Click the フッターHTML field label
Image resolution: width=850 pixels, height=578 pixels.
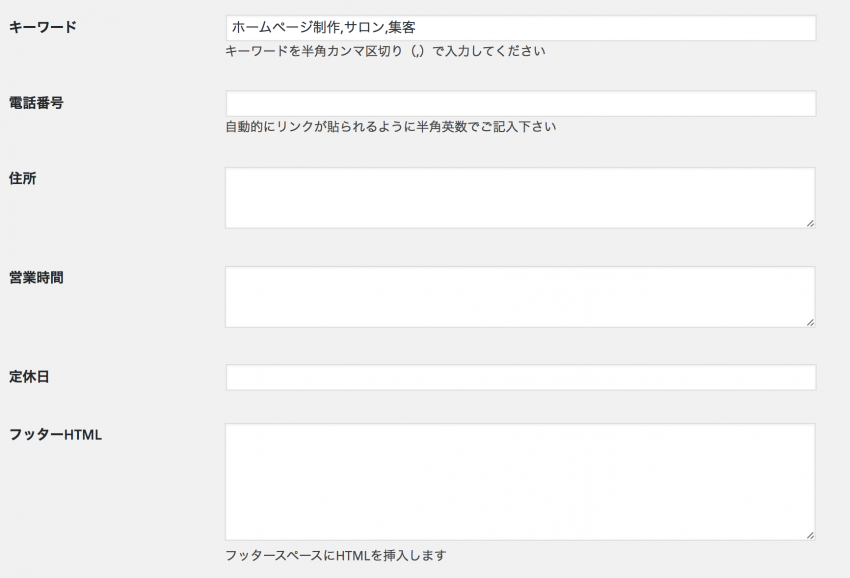tap(55, 435)
